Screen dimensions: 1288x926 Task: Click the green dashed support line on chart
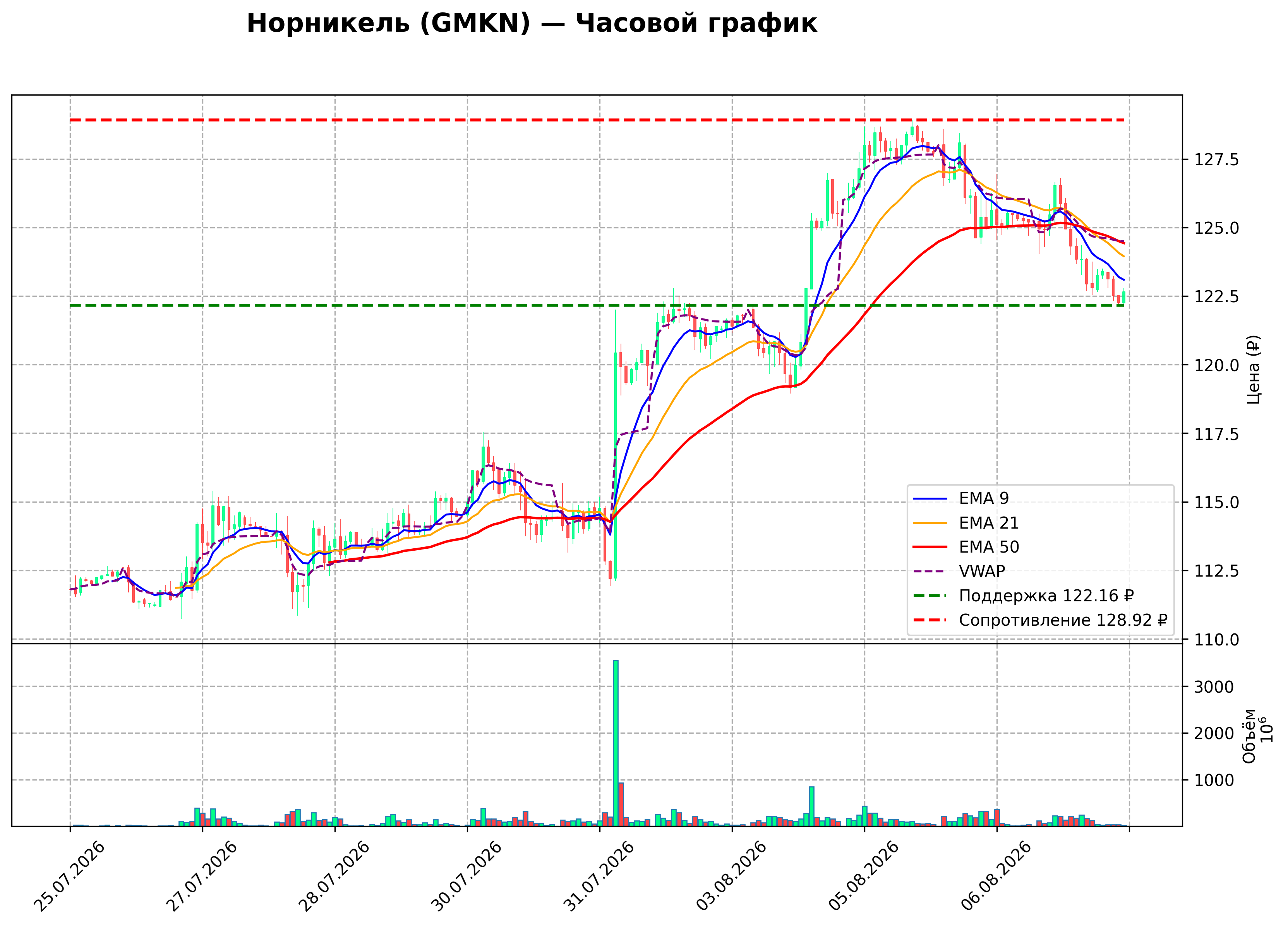[597, 305]
